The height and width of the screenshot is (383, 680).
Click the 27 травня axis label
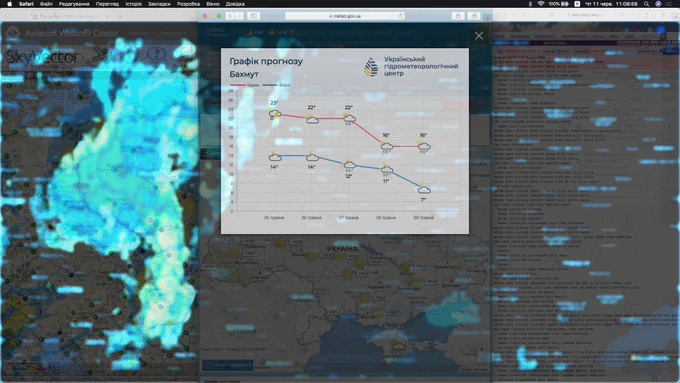coord(349,218)
